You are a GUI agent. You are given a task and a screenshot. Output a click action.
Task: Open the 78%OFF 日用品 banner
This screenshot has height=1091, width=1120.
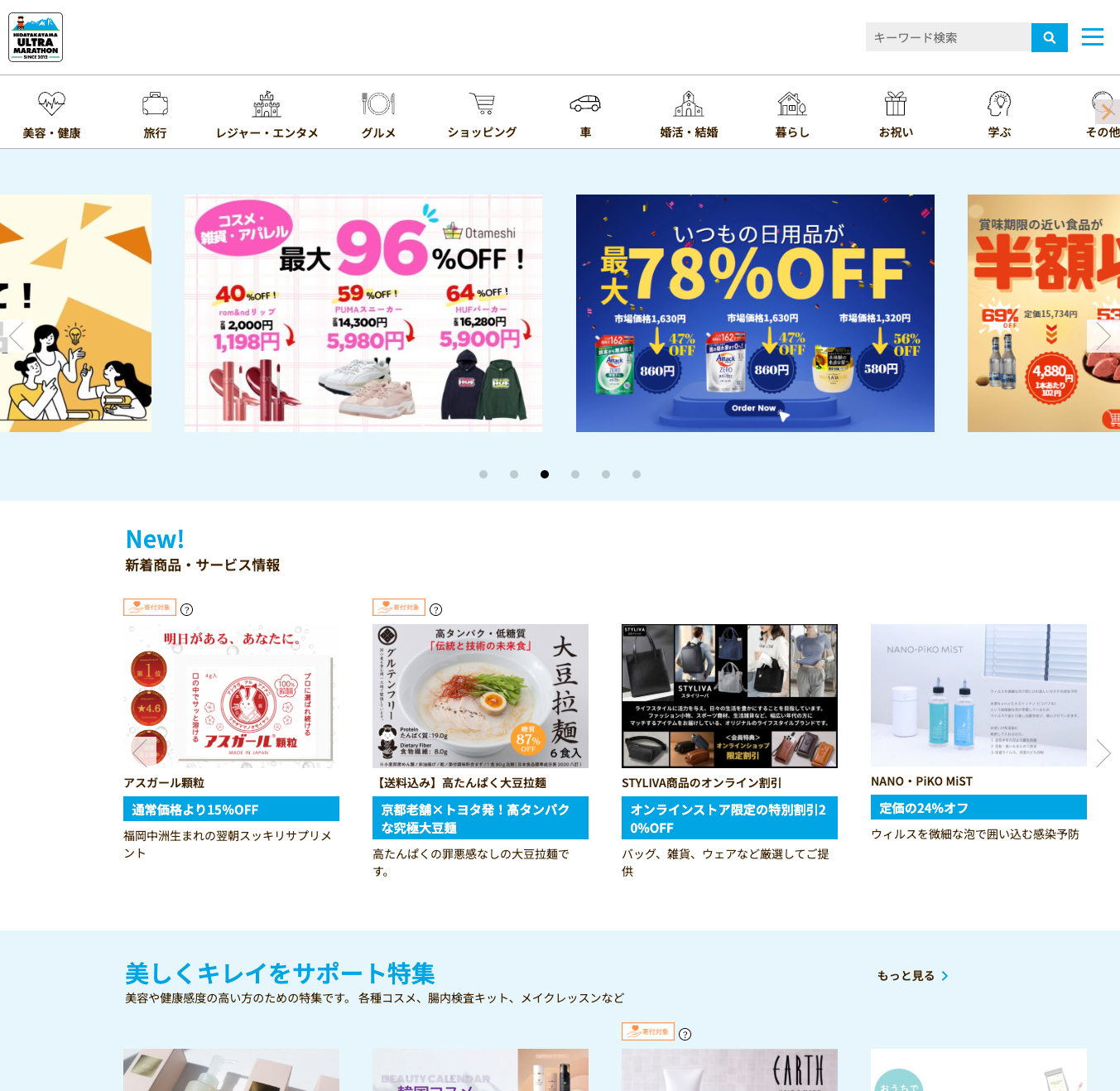point(755,313)
